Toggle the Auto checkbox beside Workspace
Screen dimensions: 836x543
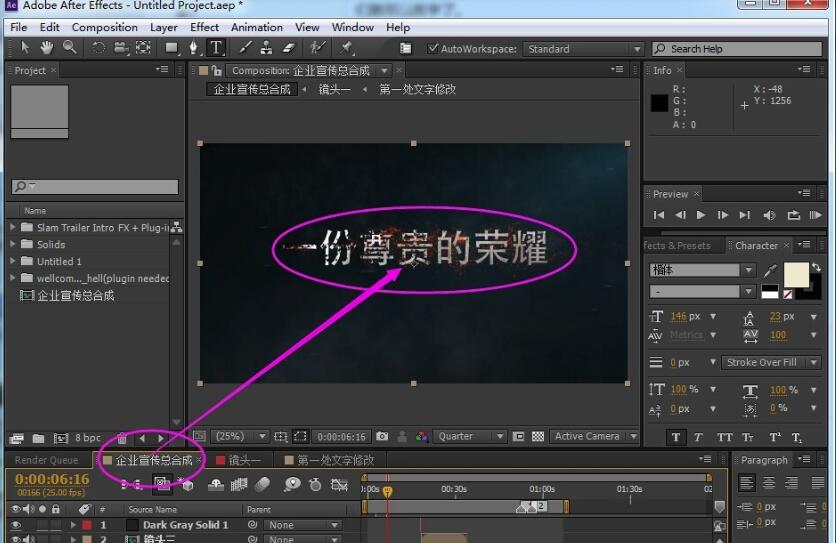coord(433,49)
